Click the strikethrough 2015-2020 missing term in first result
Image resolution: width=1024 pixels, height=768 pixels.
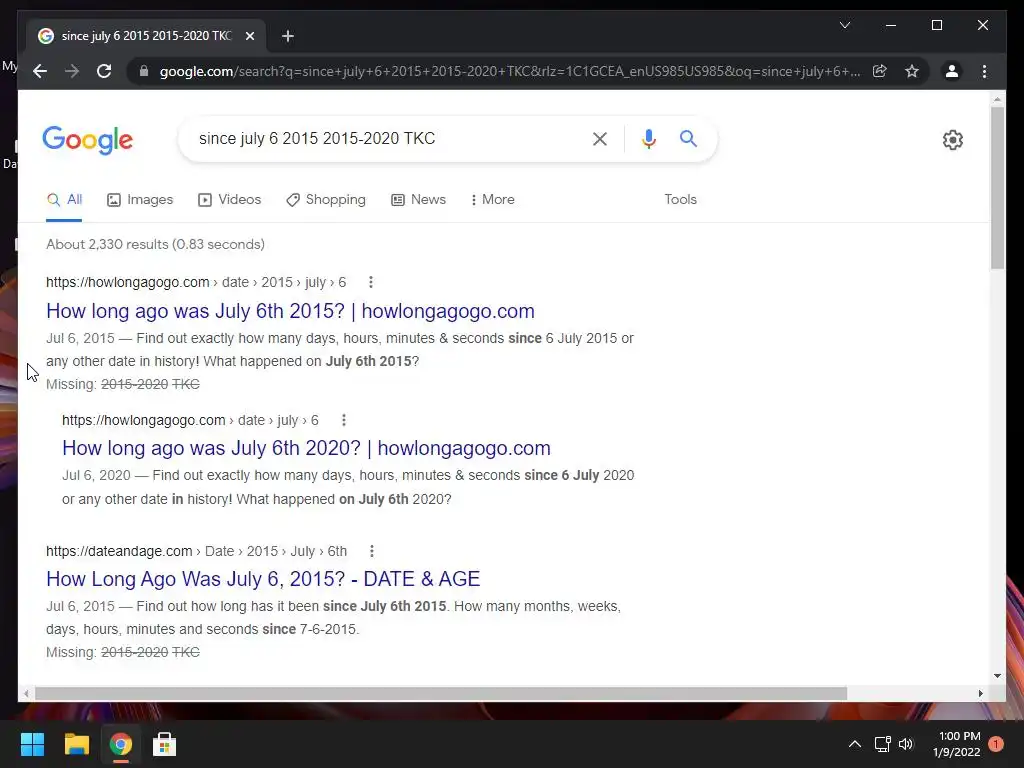[135, 384]
